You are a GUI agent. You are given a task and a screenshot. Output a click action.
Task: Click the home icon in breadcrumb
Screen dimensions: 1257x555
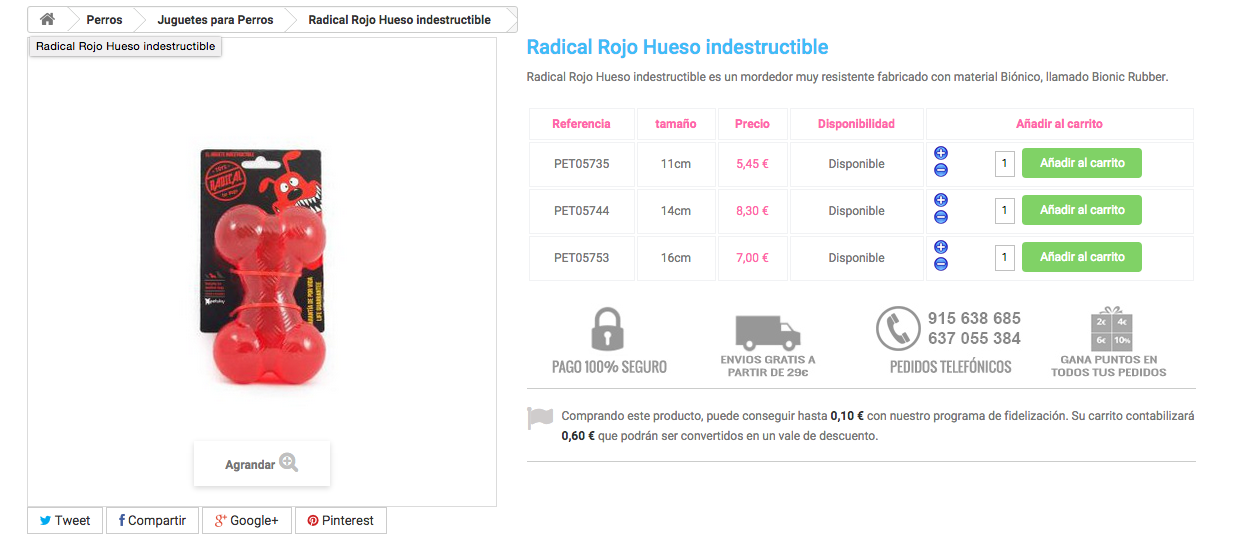pyautogui.click(x=47, y=19)
